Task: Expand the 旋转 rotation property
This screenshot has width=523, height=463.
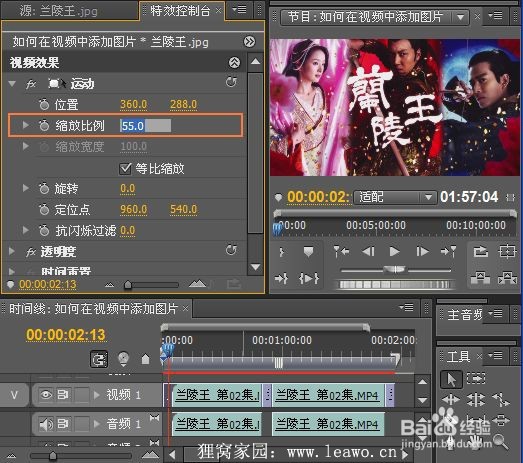Action: [x=25, y=188]
